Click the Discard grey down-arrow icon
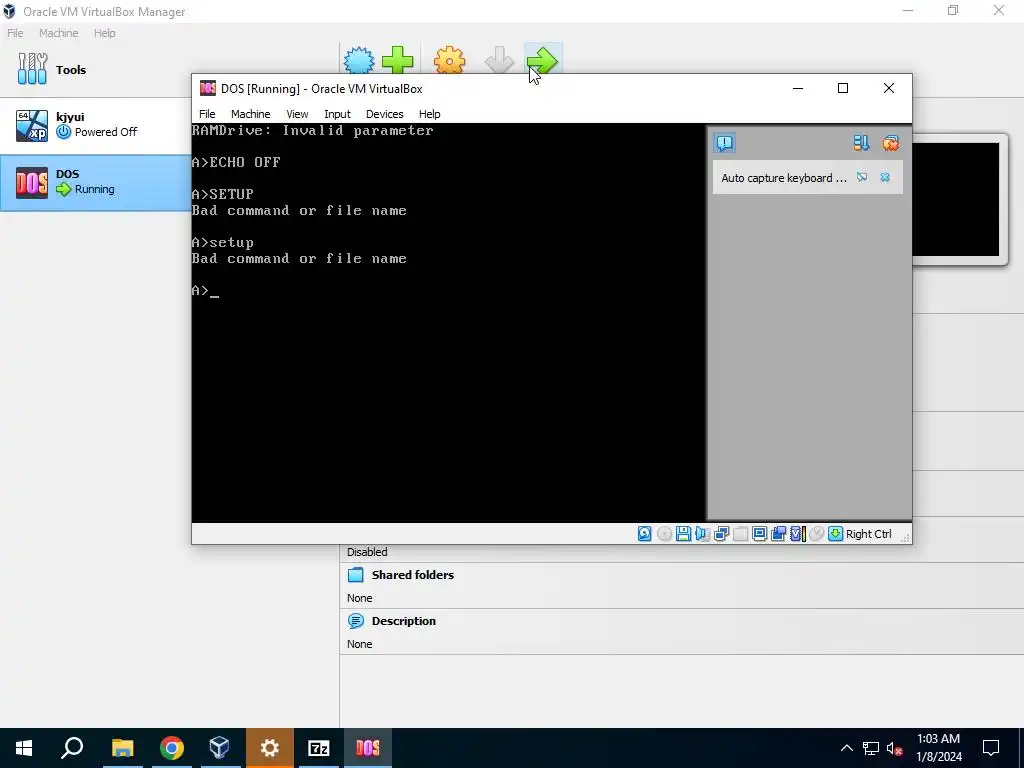Image resolution: width=1024 pixels, height=768 pixels. pos(500,60)
